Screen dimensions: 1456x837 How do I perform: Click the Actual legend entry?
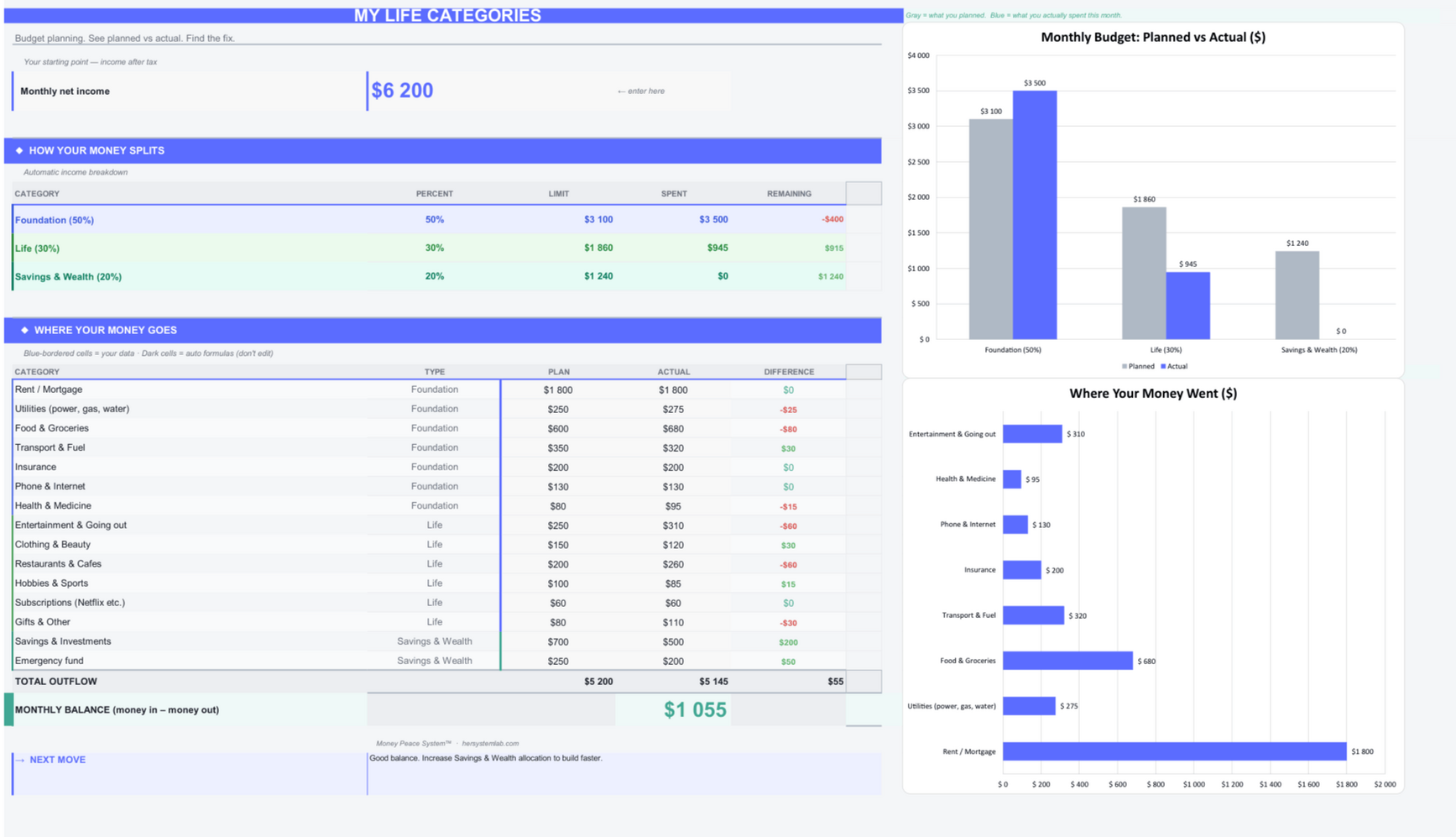(x=1174, y=366)
